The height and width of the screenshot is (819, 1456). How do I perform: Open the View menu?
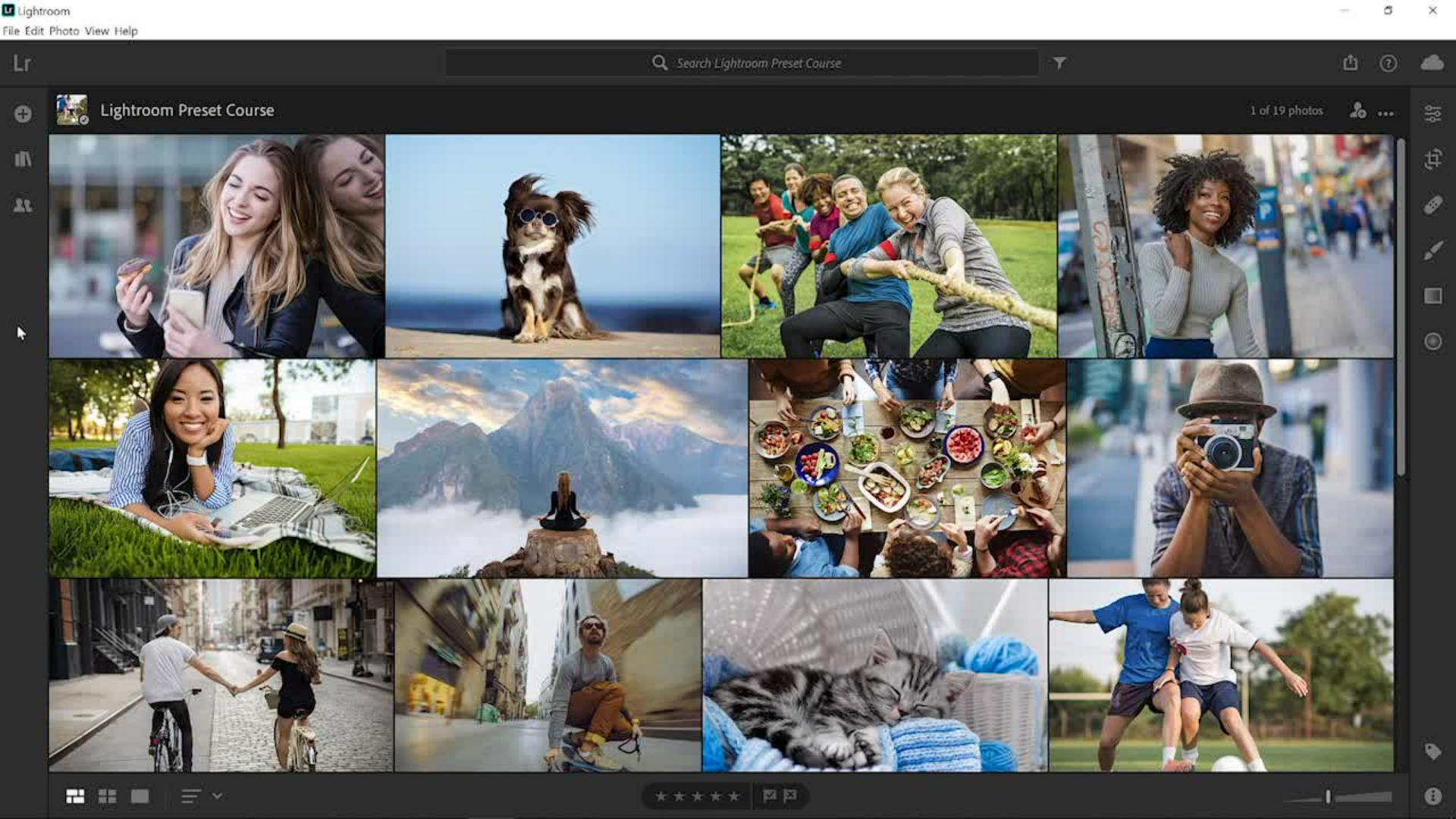[x=96, y=31]
